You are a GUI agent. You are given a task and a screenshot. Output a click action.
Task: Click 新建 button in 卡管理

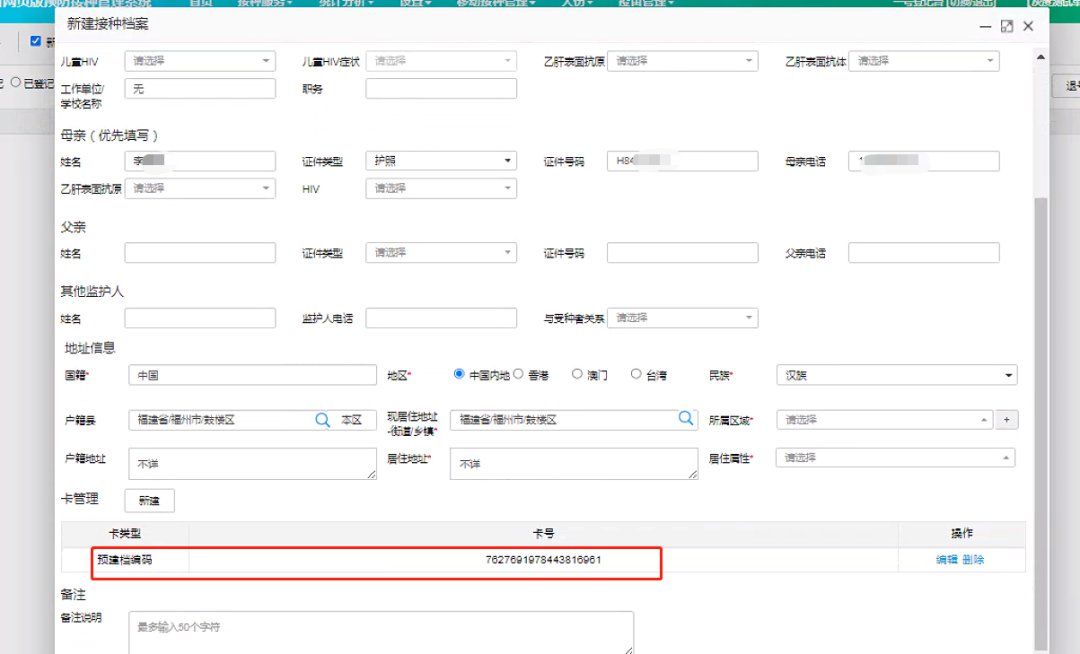point(149,500)
